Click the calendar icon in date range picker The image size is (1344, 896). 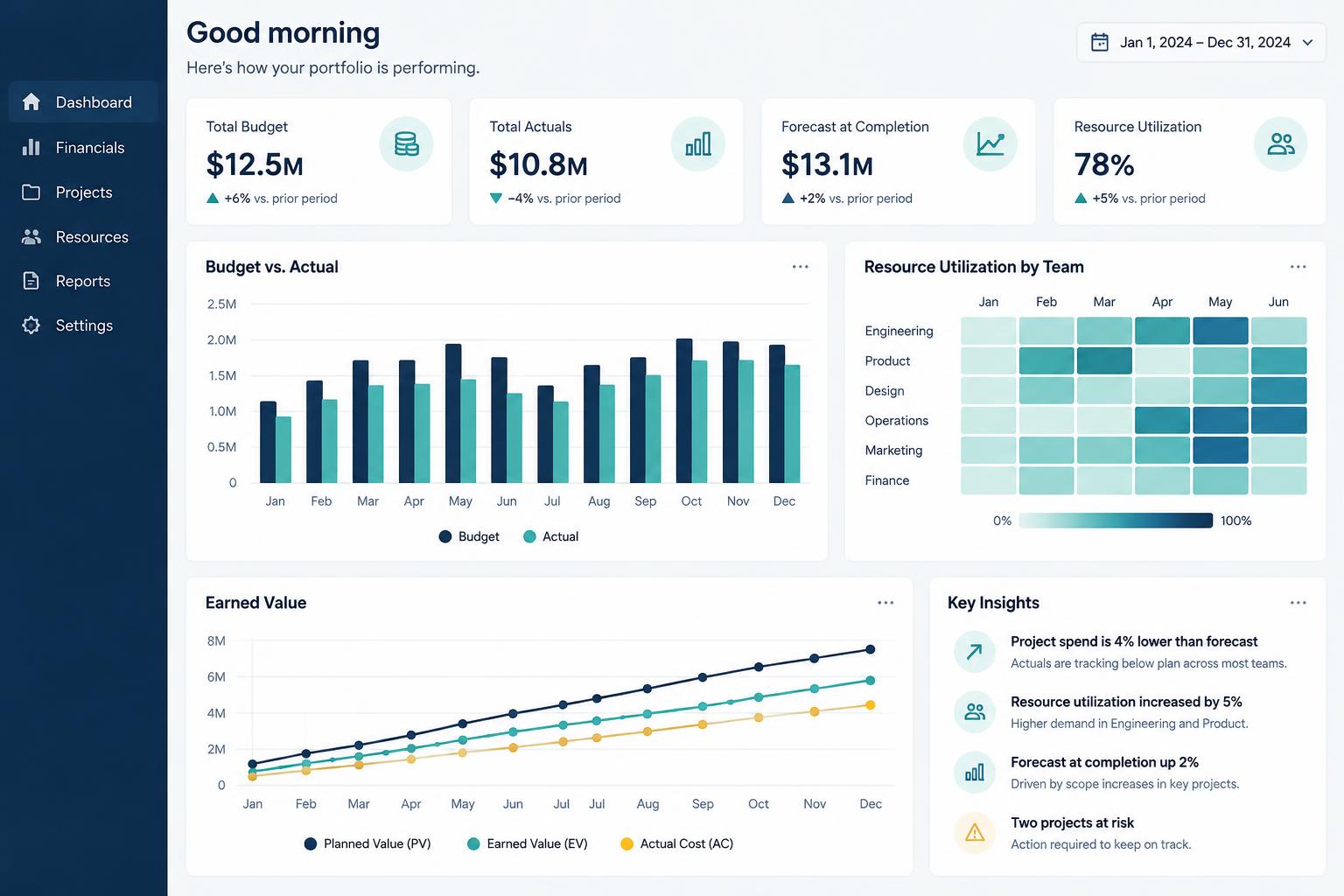coord(1100,42)
